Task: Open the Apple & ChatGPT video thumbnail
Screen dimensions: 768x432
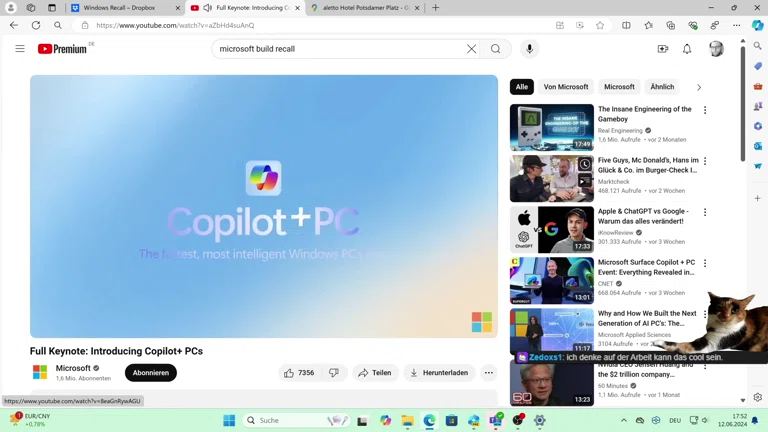Action: pyautogui.click(x=551, y=230)
